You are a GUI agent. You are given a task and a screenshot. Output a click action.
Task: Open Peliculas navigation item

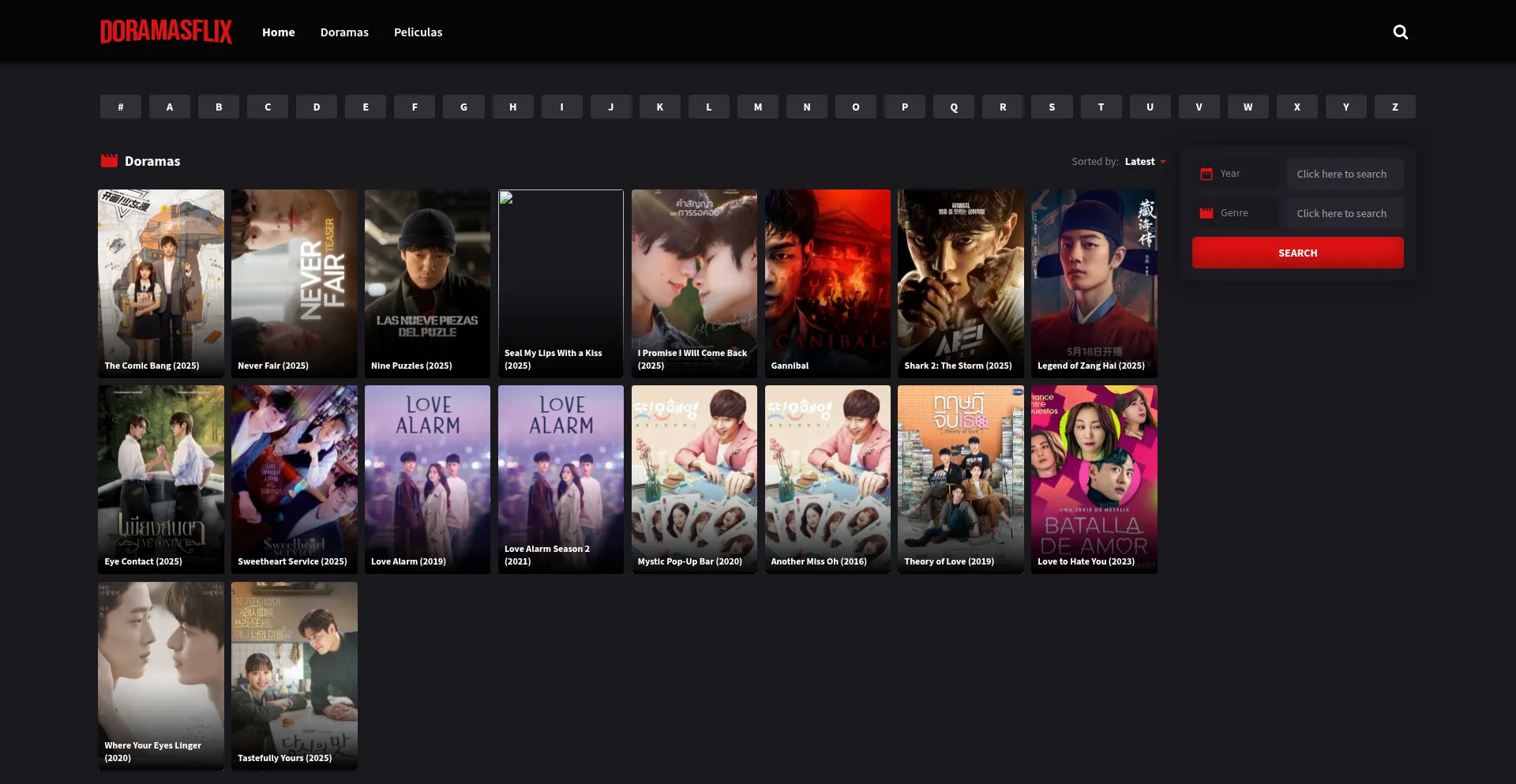click(x=418, y=32)
